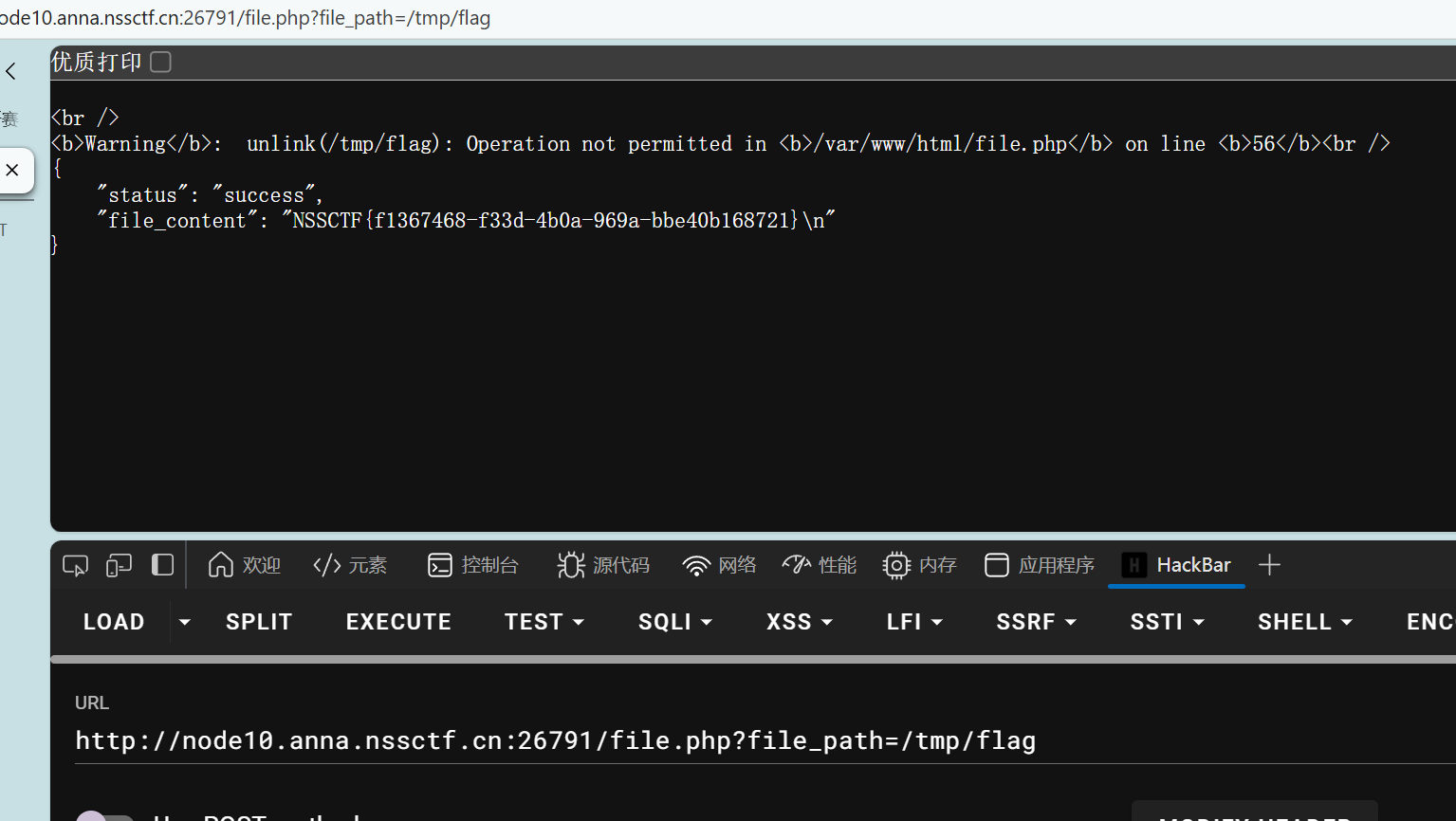Close the left side panel with X
1456x821 pixels.
point(12,171)
